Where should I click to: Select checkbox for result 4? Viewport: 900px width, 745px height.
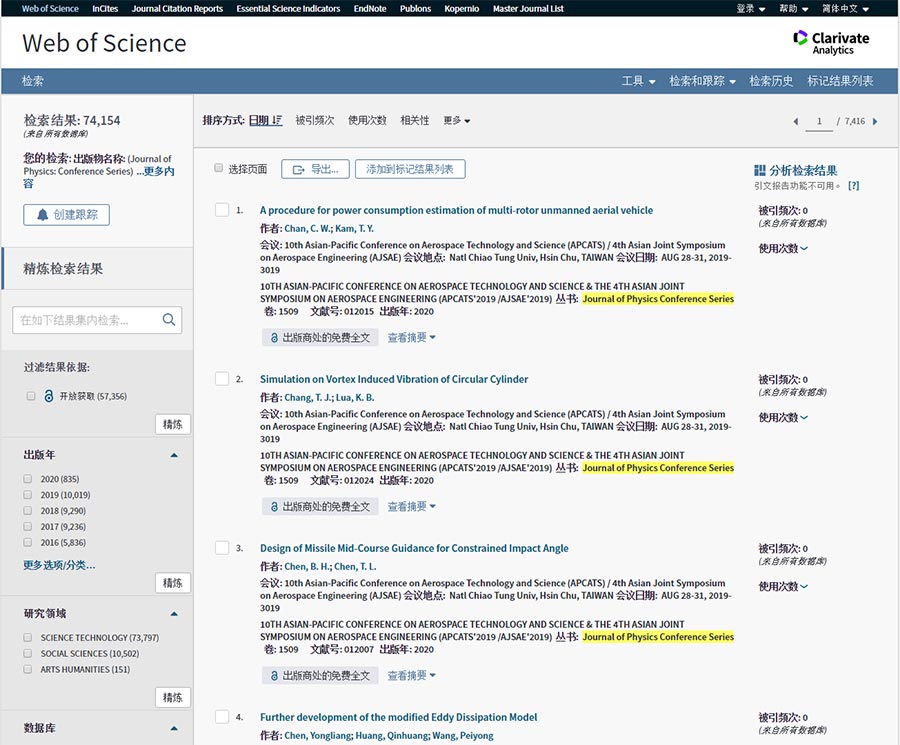point(222,716)
